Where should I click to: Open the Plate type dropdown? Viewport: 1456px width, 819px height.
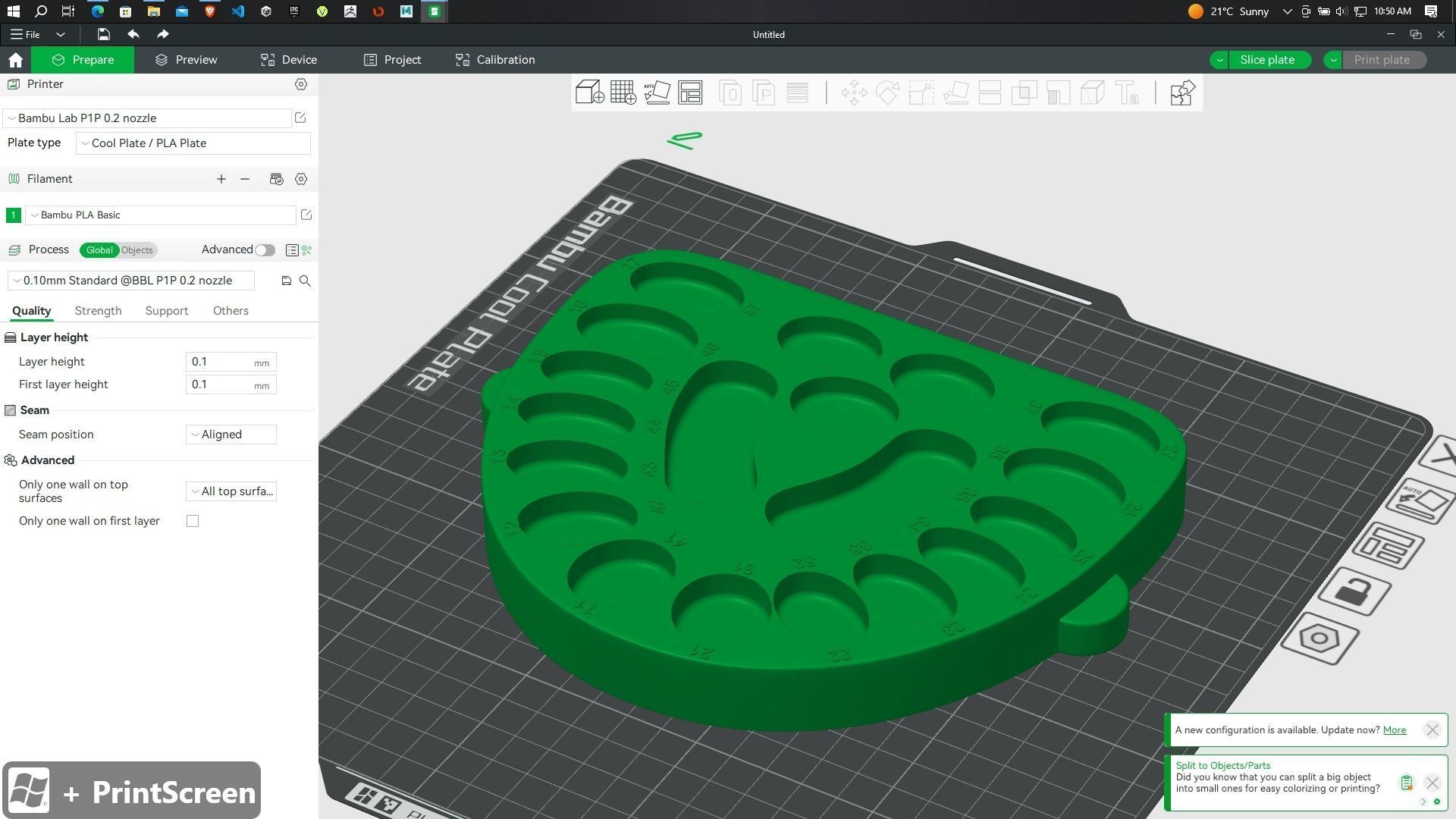click(193, 143)
